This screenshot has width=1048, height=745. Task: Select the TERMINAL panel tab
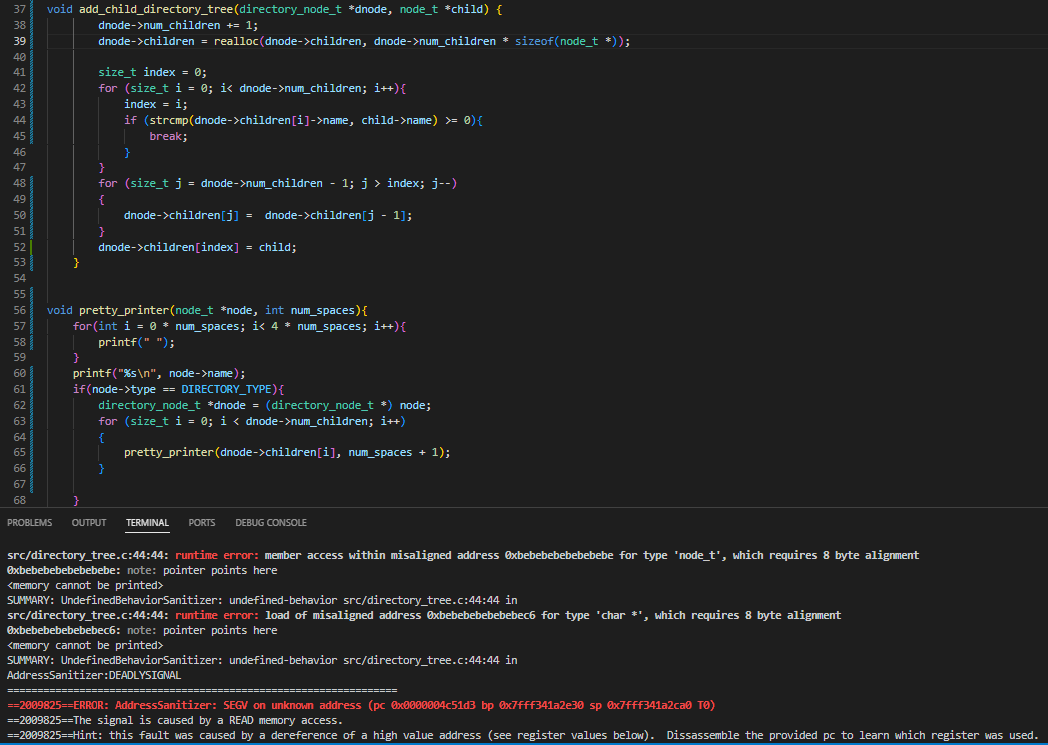(147, 523)
